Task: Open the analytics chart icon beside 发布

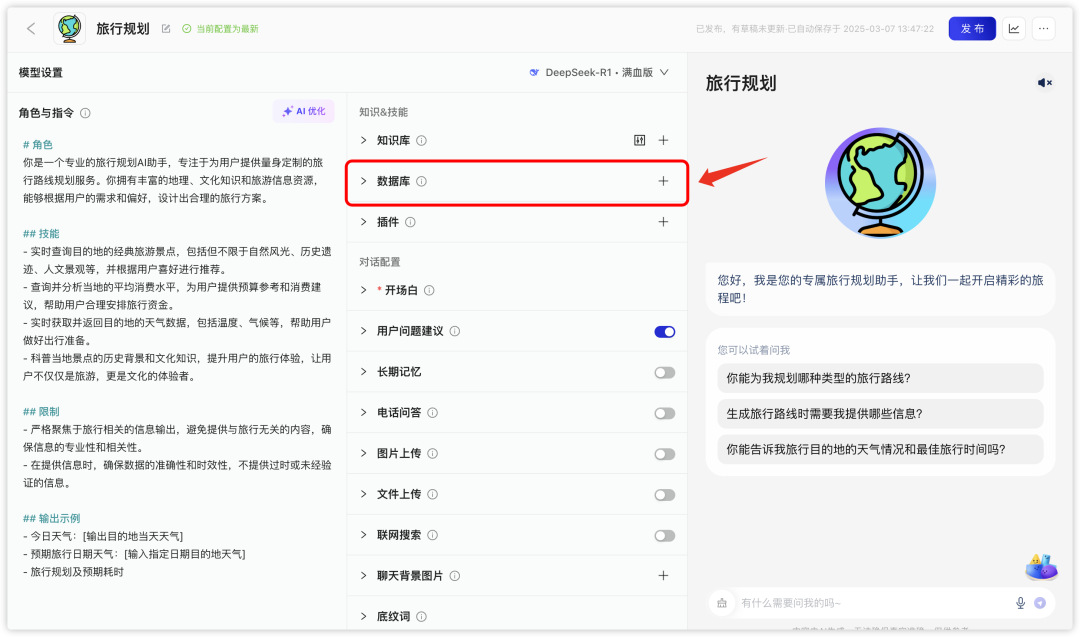Action: click(1014, 28)
